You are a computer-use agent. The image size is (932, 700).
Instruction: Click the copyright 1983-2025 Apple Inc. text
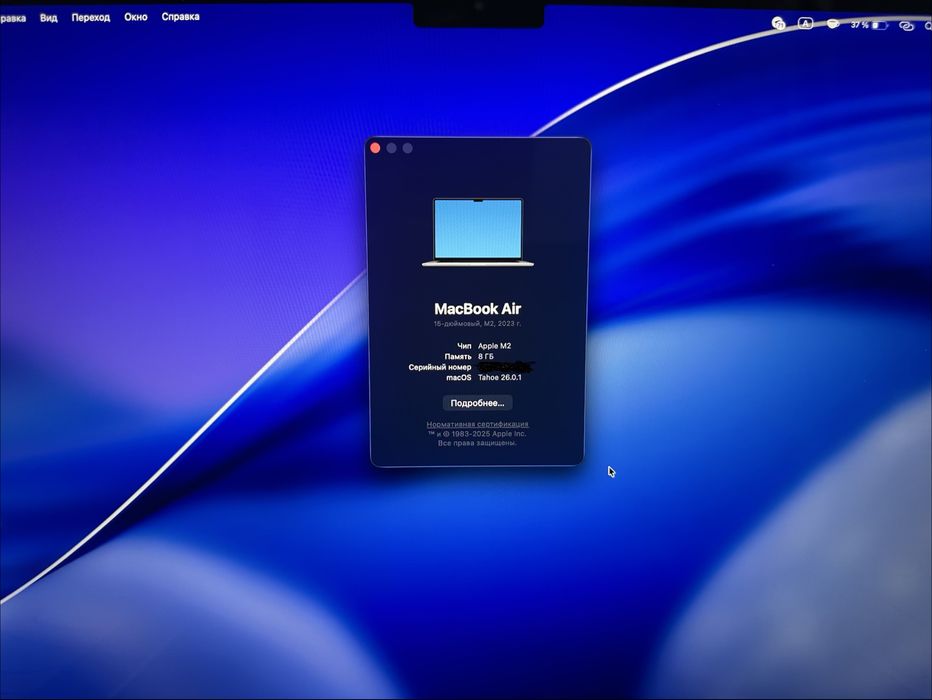coord(477,434)
